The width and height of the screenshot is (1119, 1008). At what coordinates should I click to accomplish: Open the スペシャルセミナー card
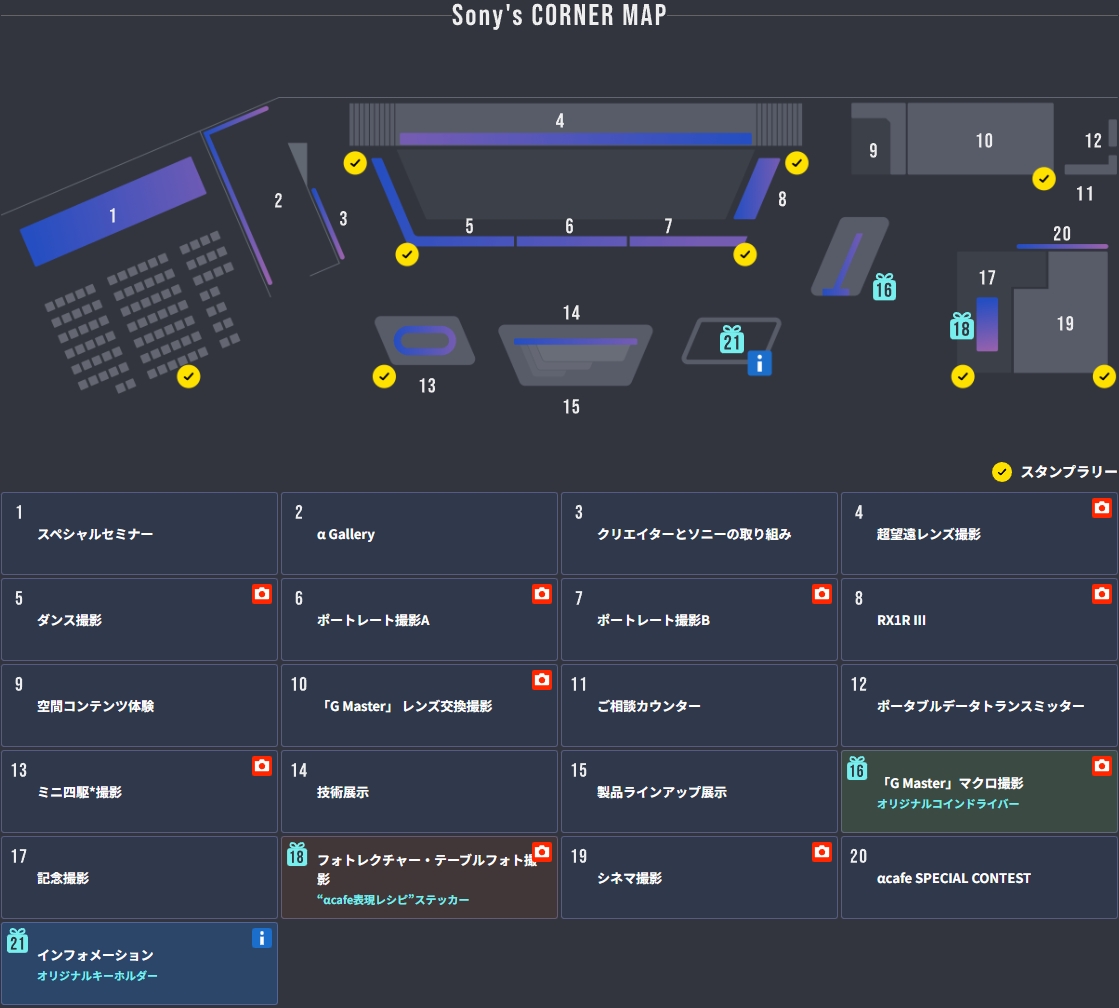click(x=139, y=534)
